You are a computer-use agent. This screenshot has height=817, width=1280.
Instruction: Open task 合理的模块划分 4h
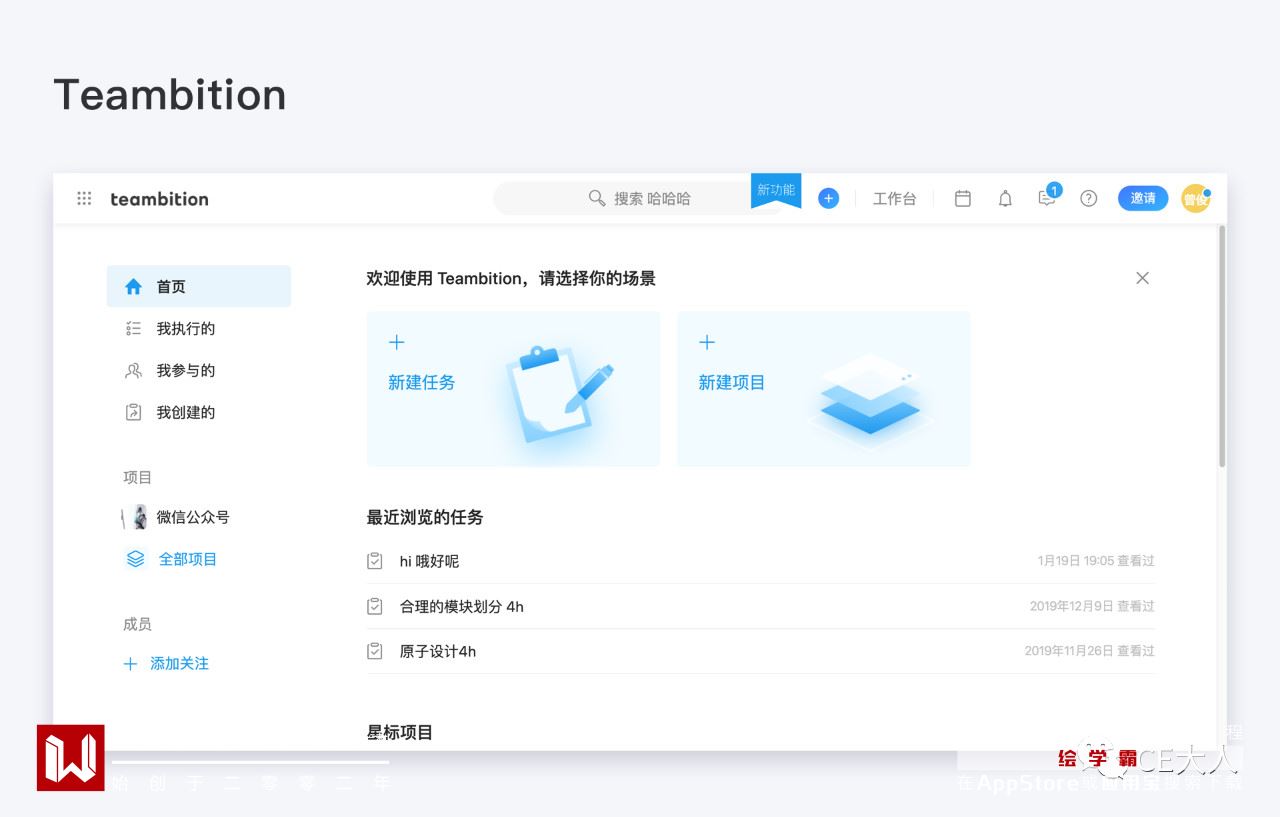click(x=462, y=606)
